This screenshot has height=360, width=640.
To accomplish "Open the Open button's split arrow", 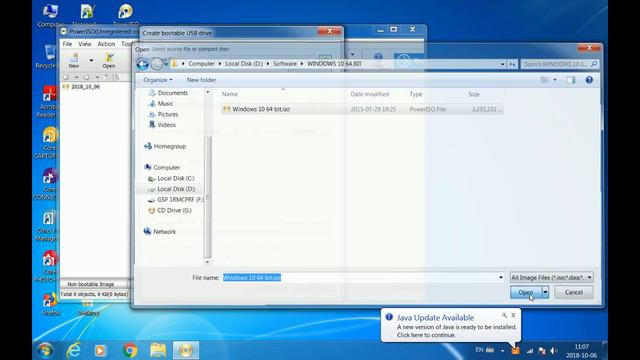I will pyautogui.click(x=545, y=292).
